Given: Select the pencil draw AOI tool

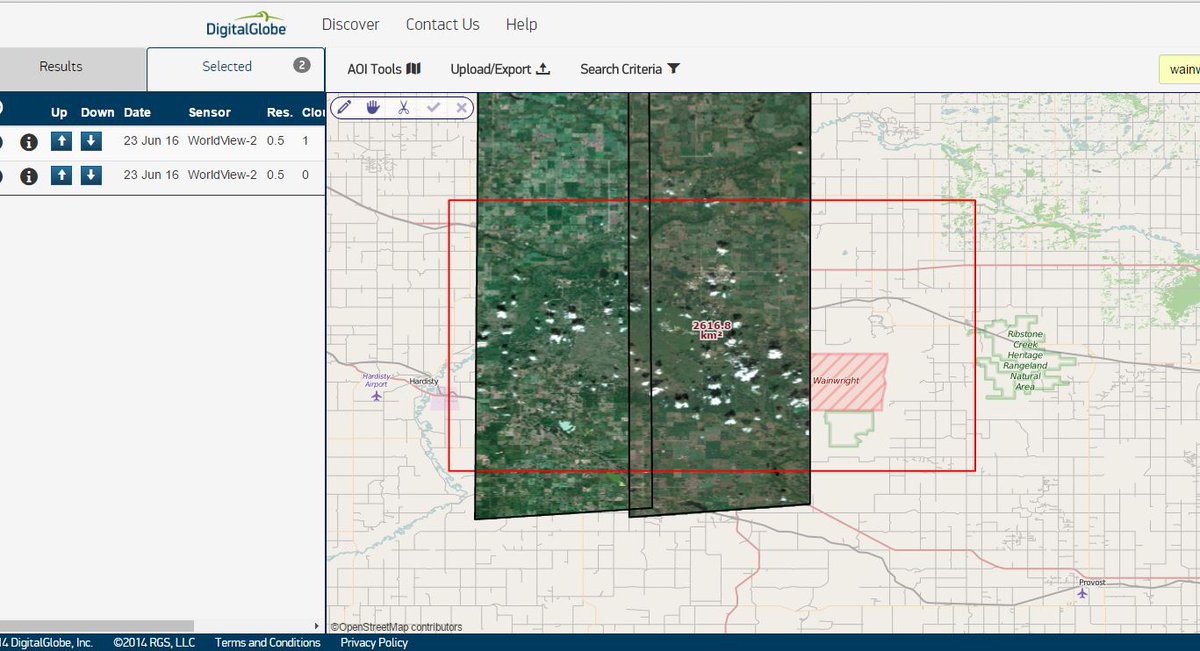Looking at the screenshot, I should 344,107.
